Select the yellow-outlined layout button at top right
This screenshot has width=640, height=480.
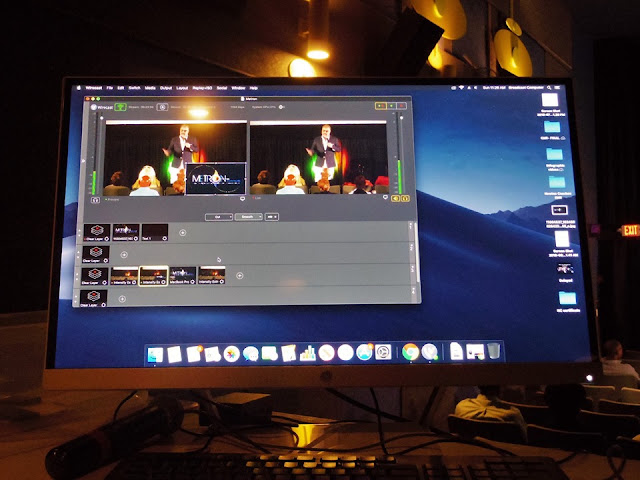[380, 106]
